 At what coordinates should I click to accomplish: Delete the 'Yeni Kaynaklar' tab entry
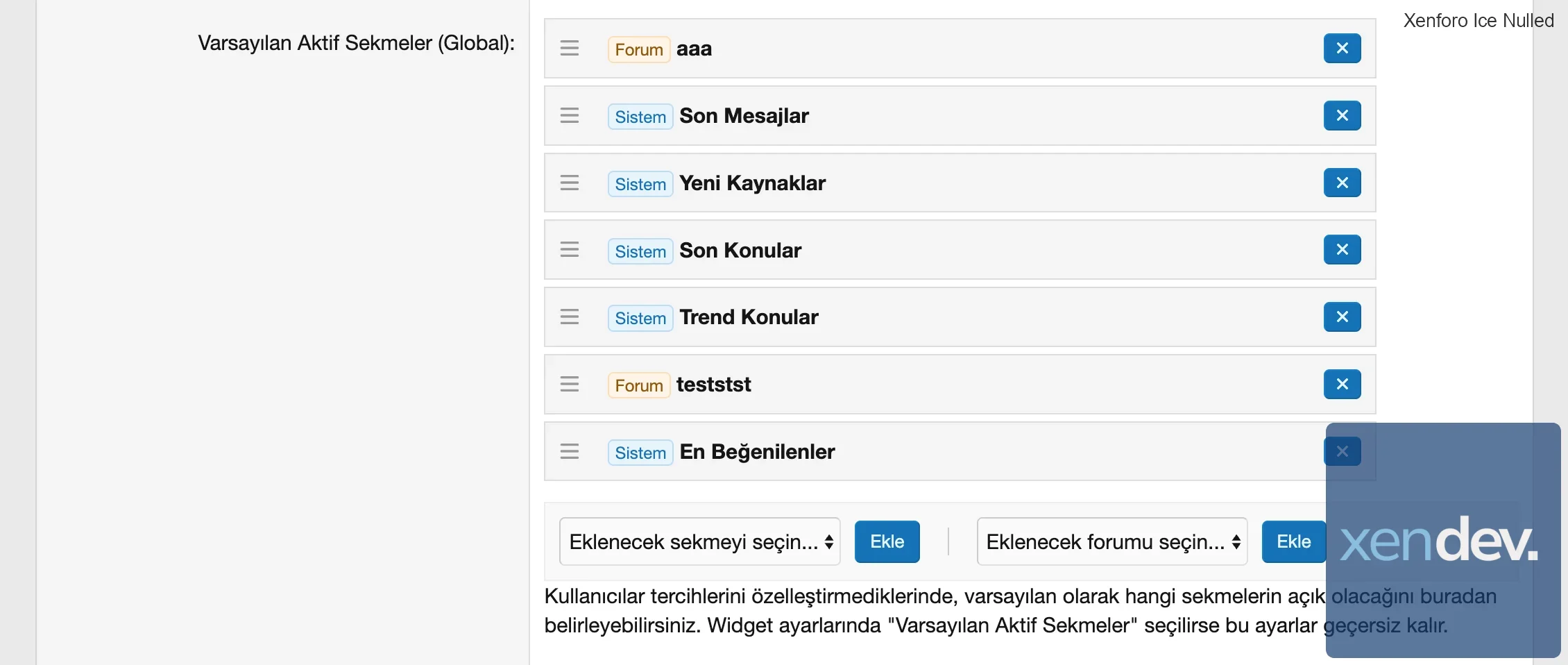1342,183
